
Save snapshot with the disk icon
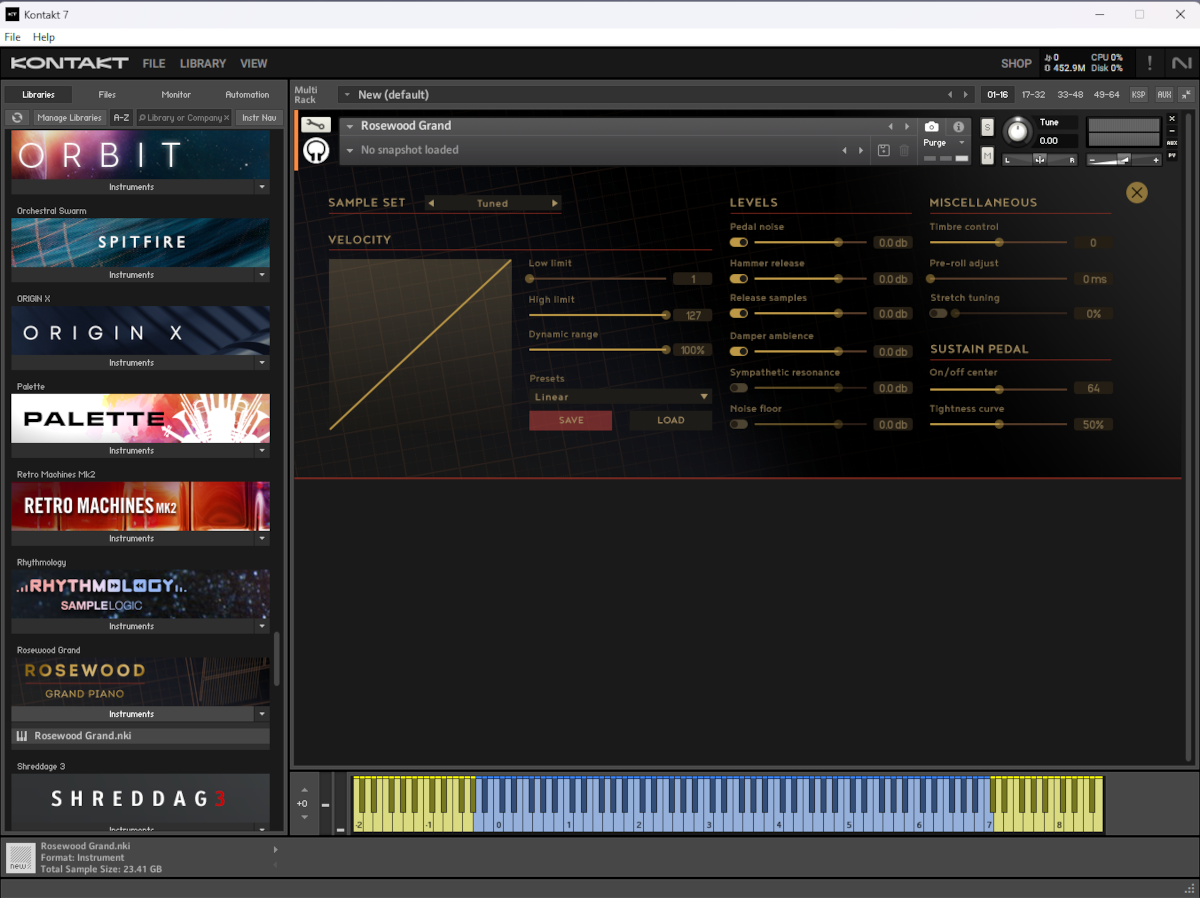coord(884,150)
